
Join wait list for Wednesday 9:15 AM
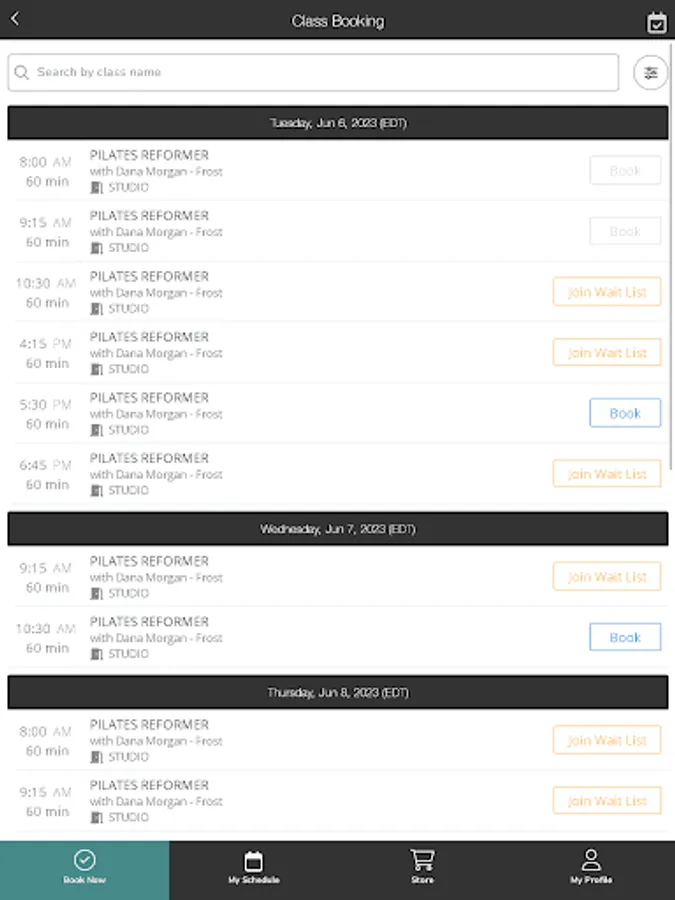607,577
